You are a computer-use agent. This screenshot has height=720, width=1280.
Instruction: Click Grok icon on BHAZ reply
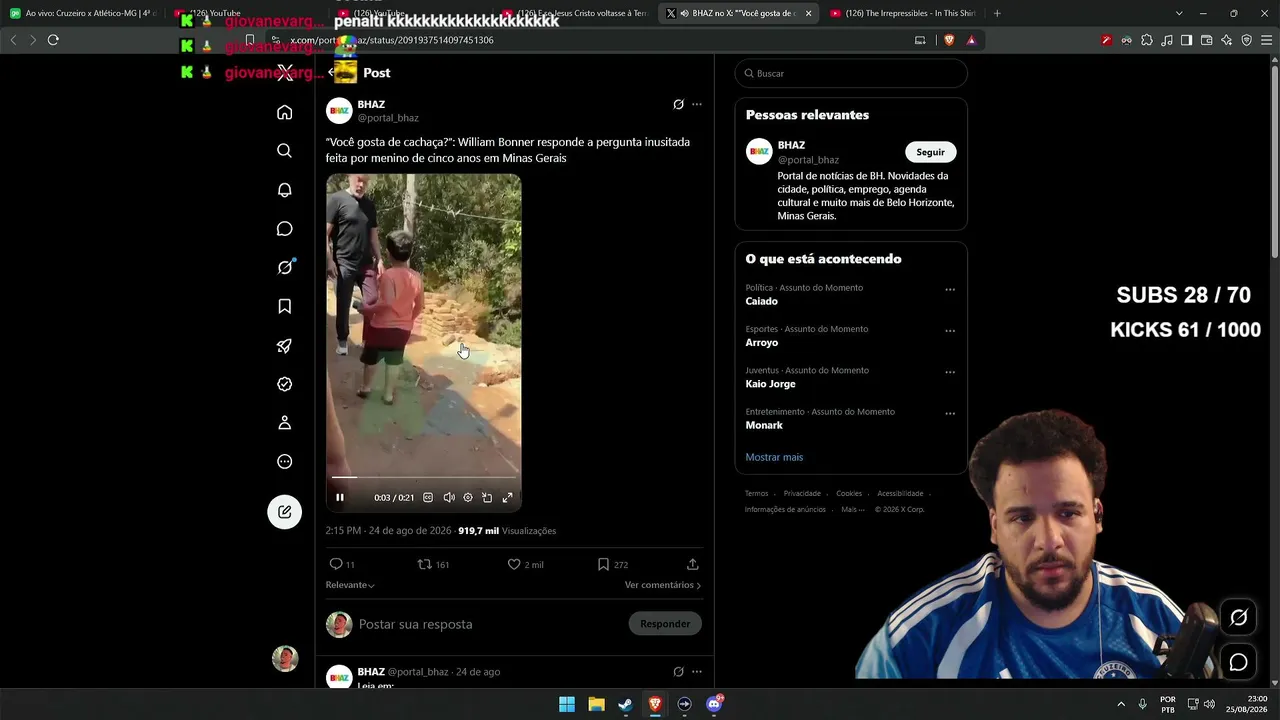[678, 671]
